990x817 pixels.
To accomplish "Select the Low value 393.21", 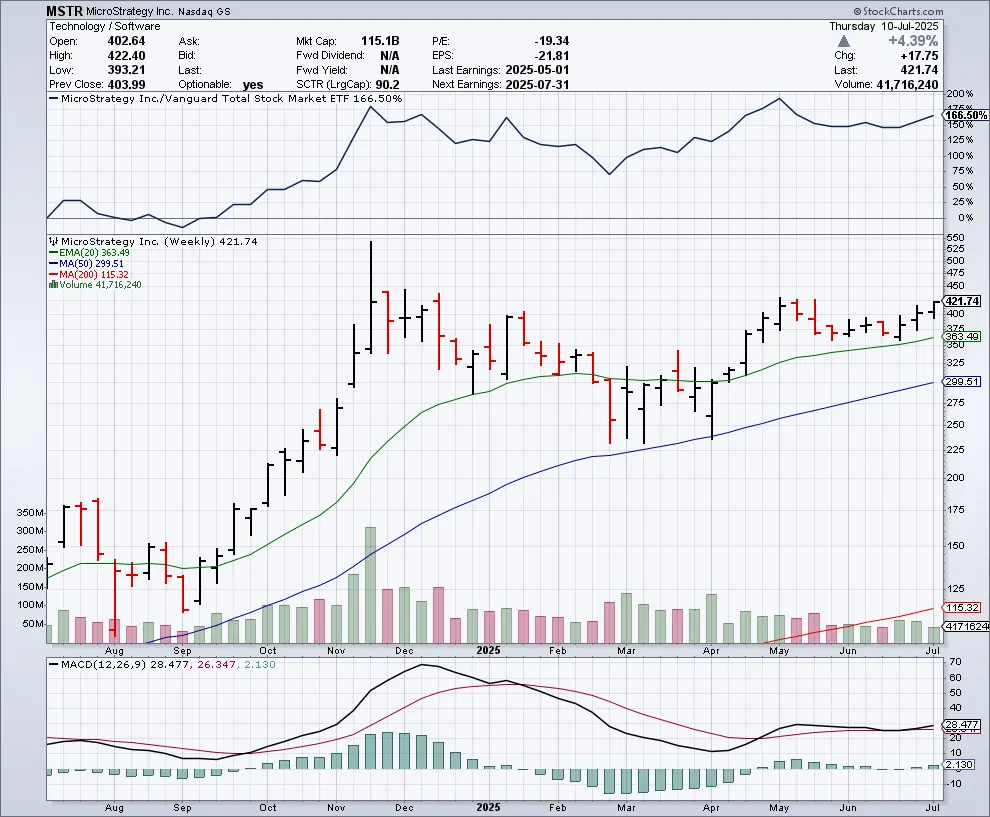I will click(x=126, y=70).
